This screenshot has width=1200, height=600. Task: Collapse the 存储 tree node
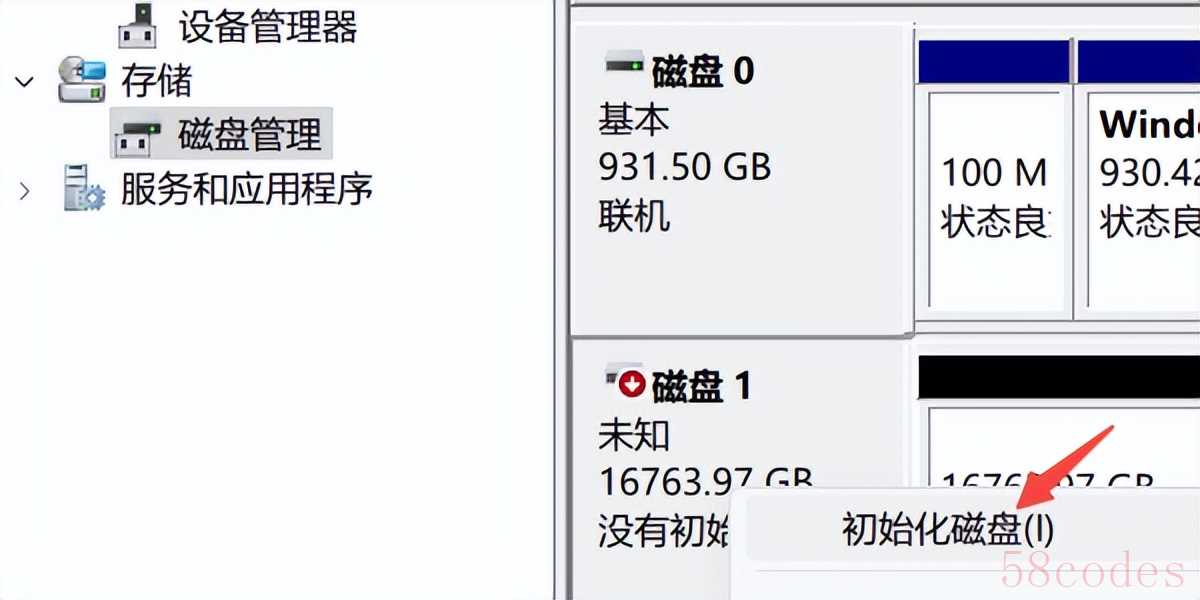pos(25,81)
